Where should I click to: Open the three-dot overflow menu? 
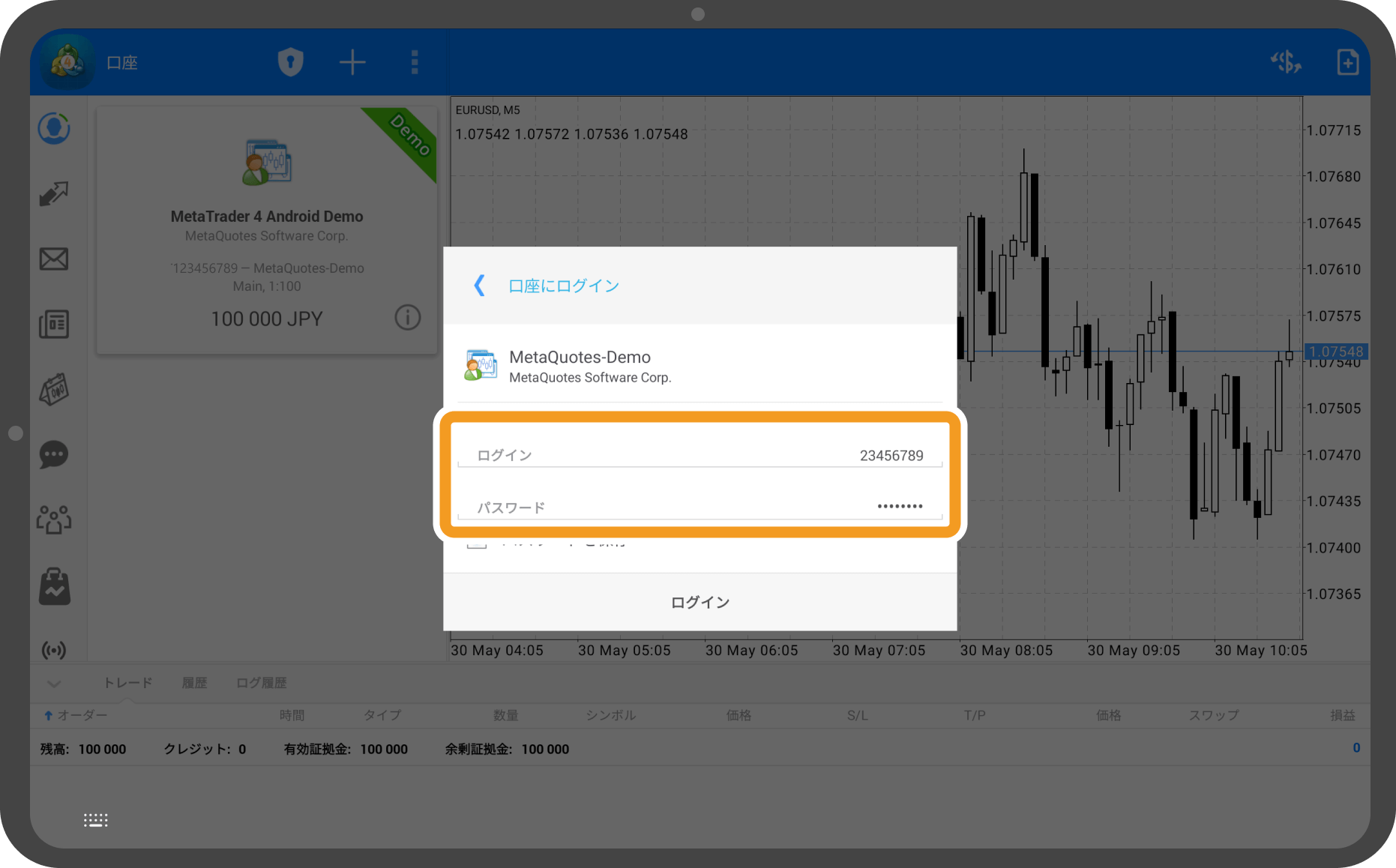415,62
